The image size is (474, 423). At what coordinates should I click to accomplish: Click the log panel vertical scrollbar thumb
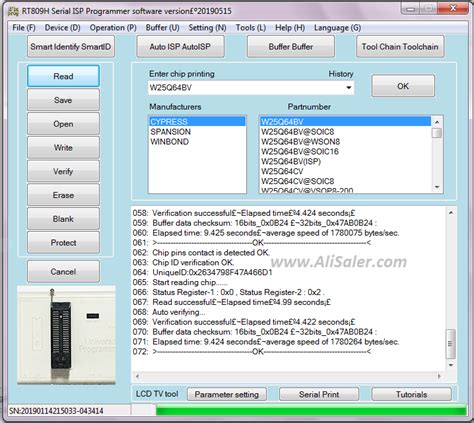[451, 344]
